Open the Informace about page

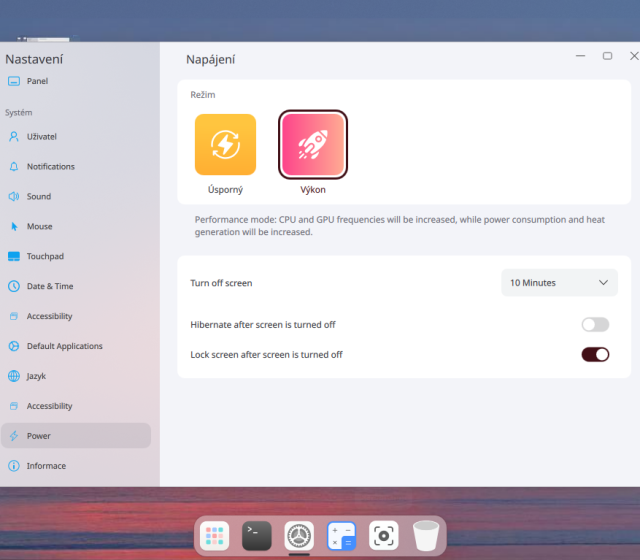(x=46, y=466)
